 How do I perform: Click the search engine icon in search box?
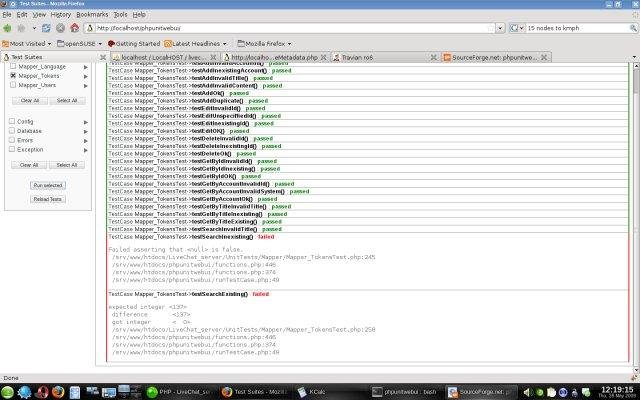coord(514,28)
